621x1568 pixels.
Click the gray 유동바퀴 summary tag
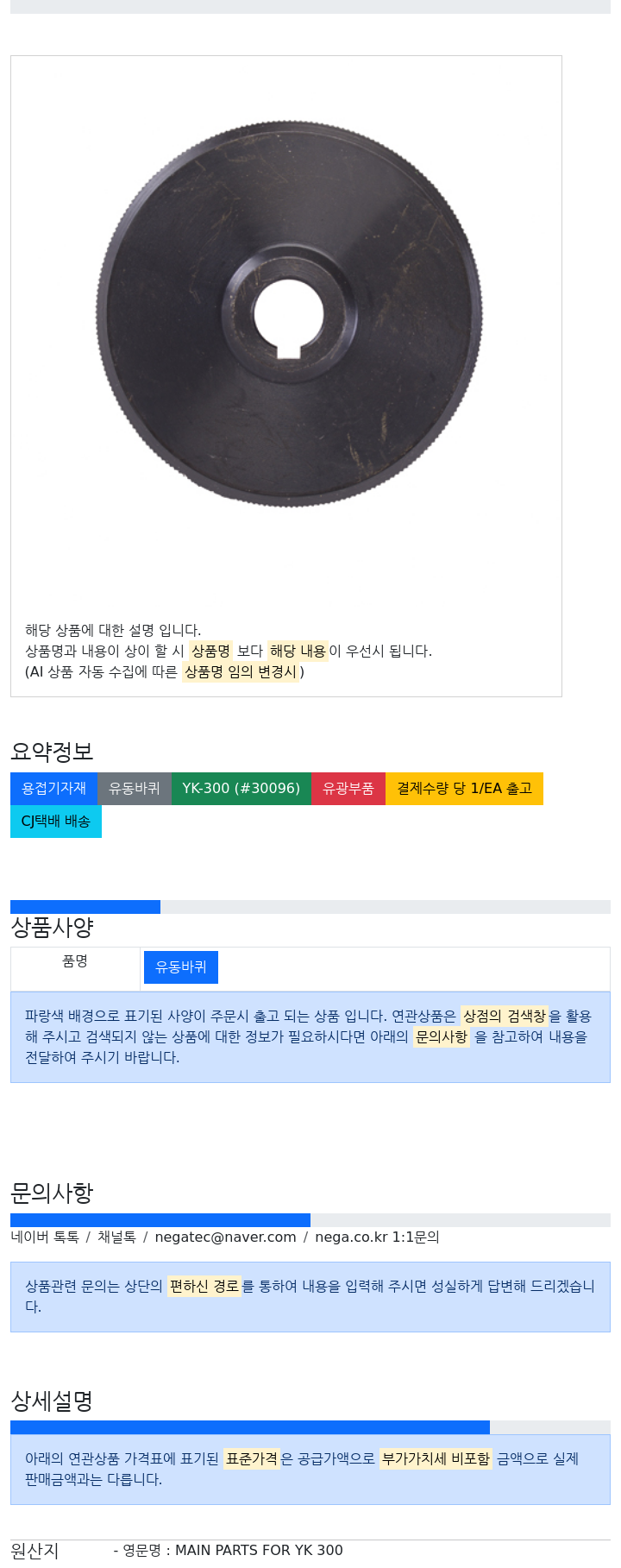[134, 789]
